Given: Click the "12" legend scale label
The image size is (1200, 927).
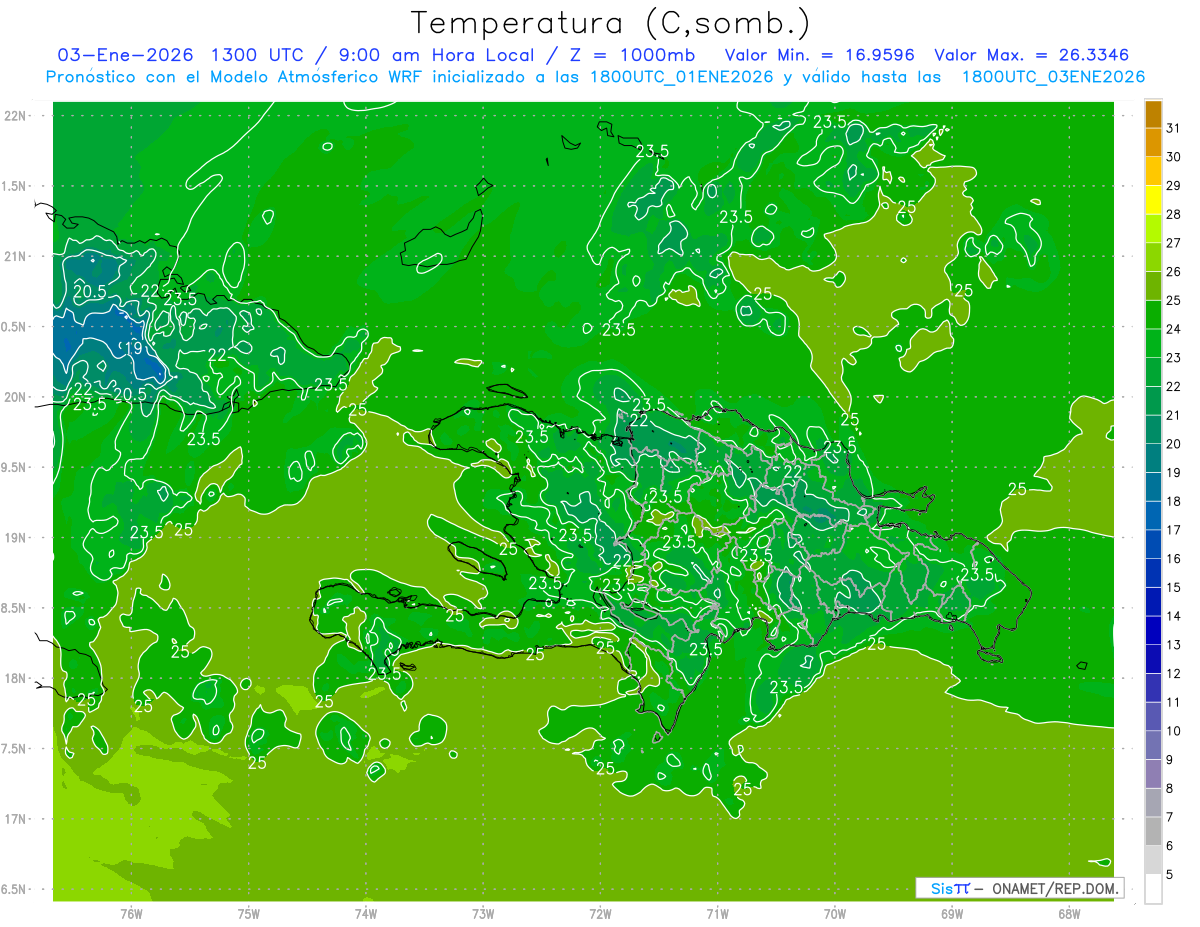Looking at the screenshot, I should pyautogui.click(x=1173, y=673).
